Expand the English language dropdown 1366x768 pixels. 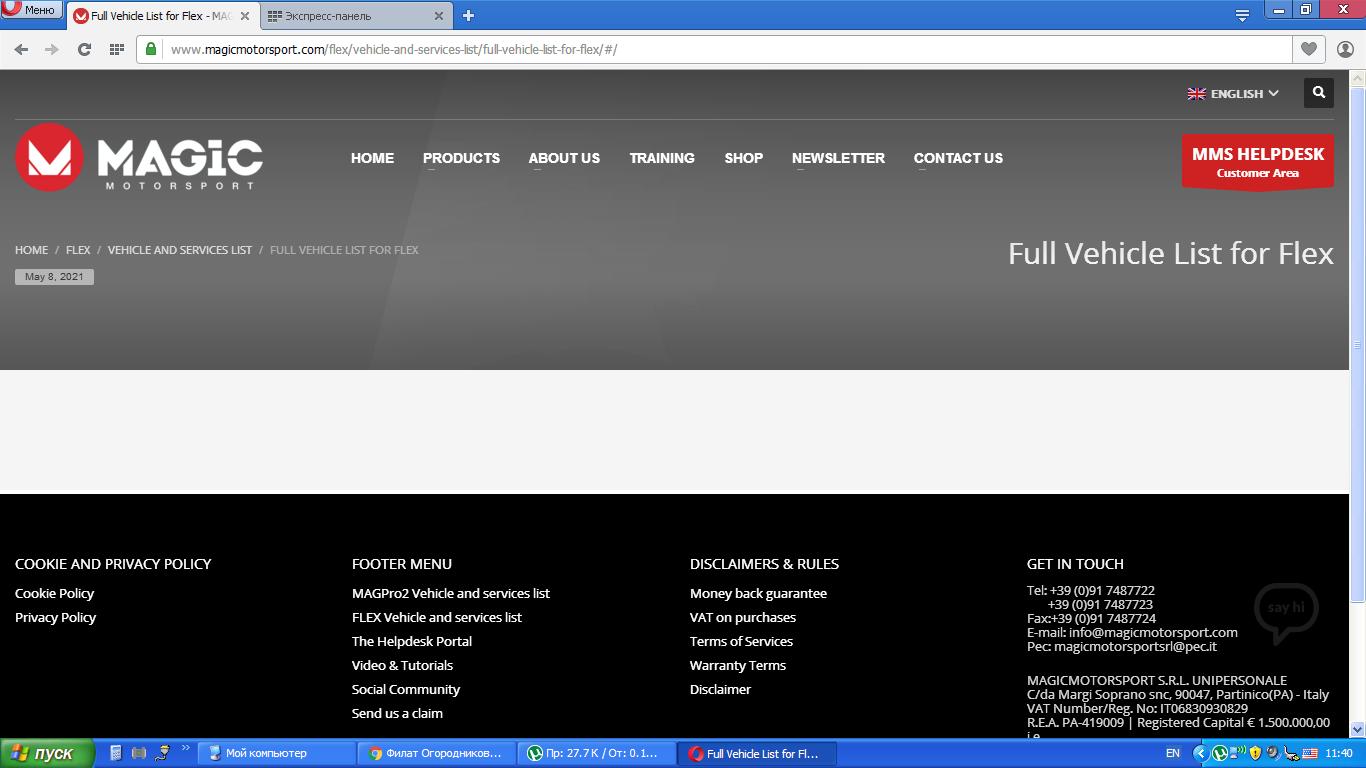(1233, 93)
